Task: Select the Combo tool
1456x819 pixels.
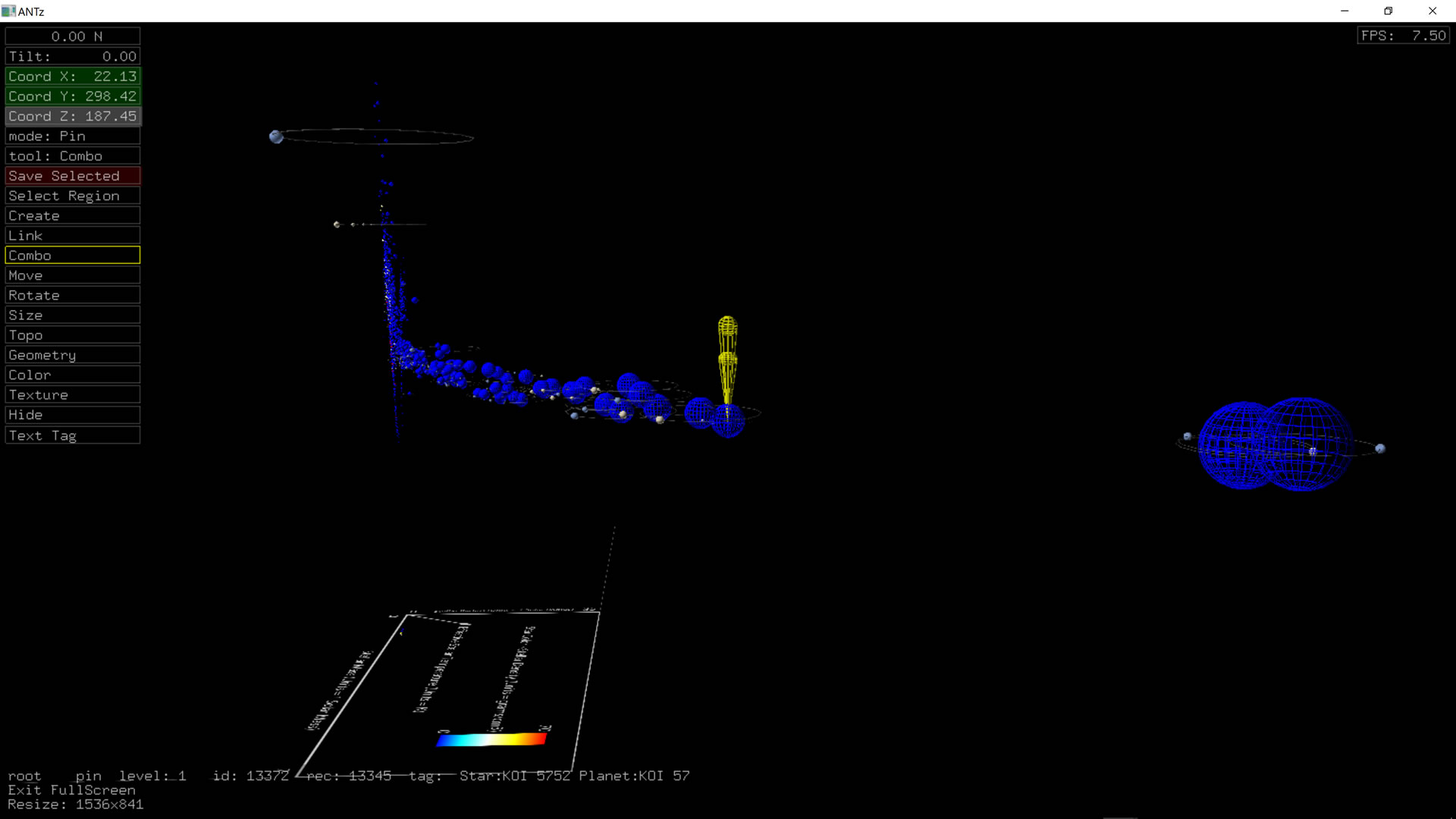Action: [73, 256]
